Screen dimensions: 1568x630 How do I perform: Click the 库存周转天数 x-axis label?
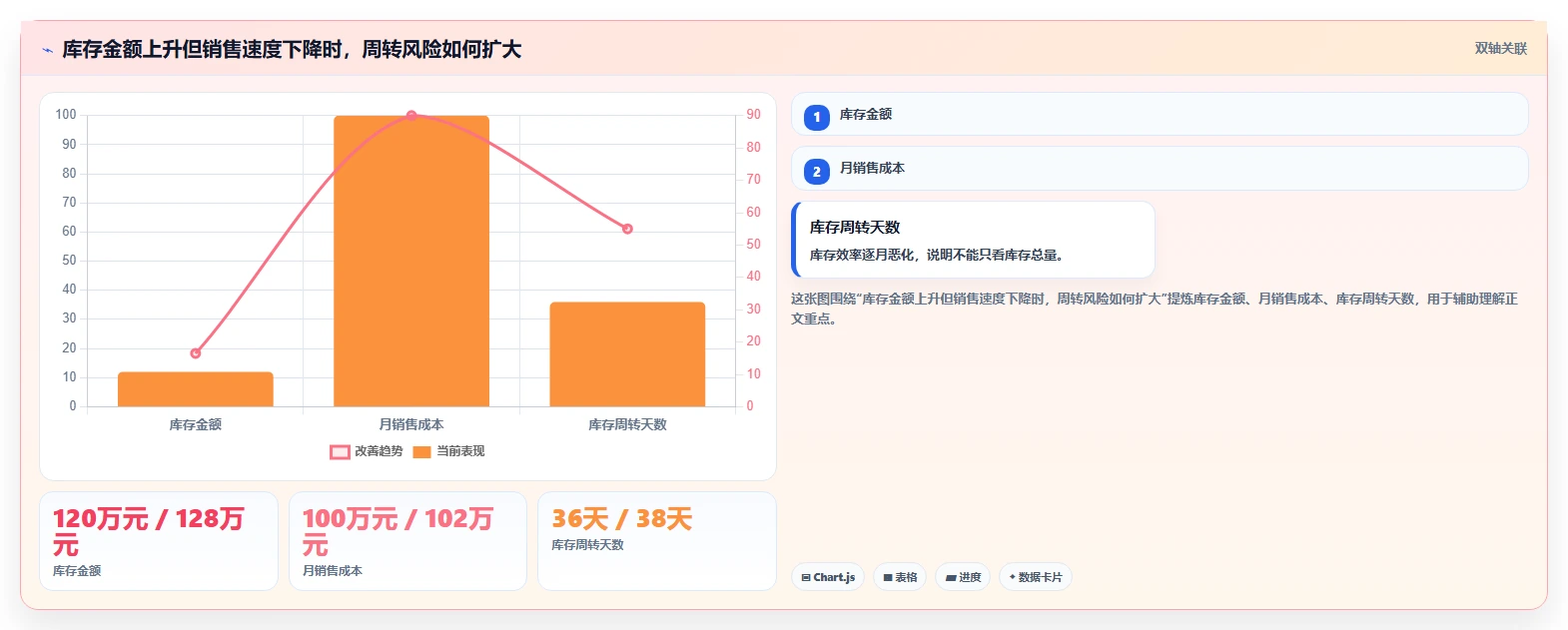coord(627,425)
